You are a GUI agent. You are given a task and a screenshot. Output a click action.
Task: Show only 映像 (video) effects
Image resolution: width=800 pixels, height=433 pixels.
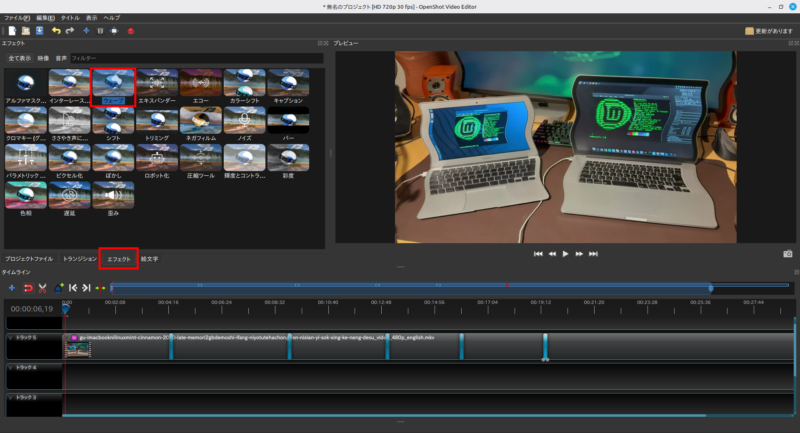pyautogui.click(x=43, y=58)
